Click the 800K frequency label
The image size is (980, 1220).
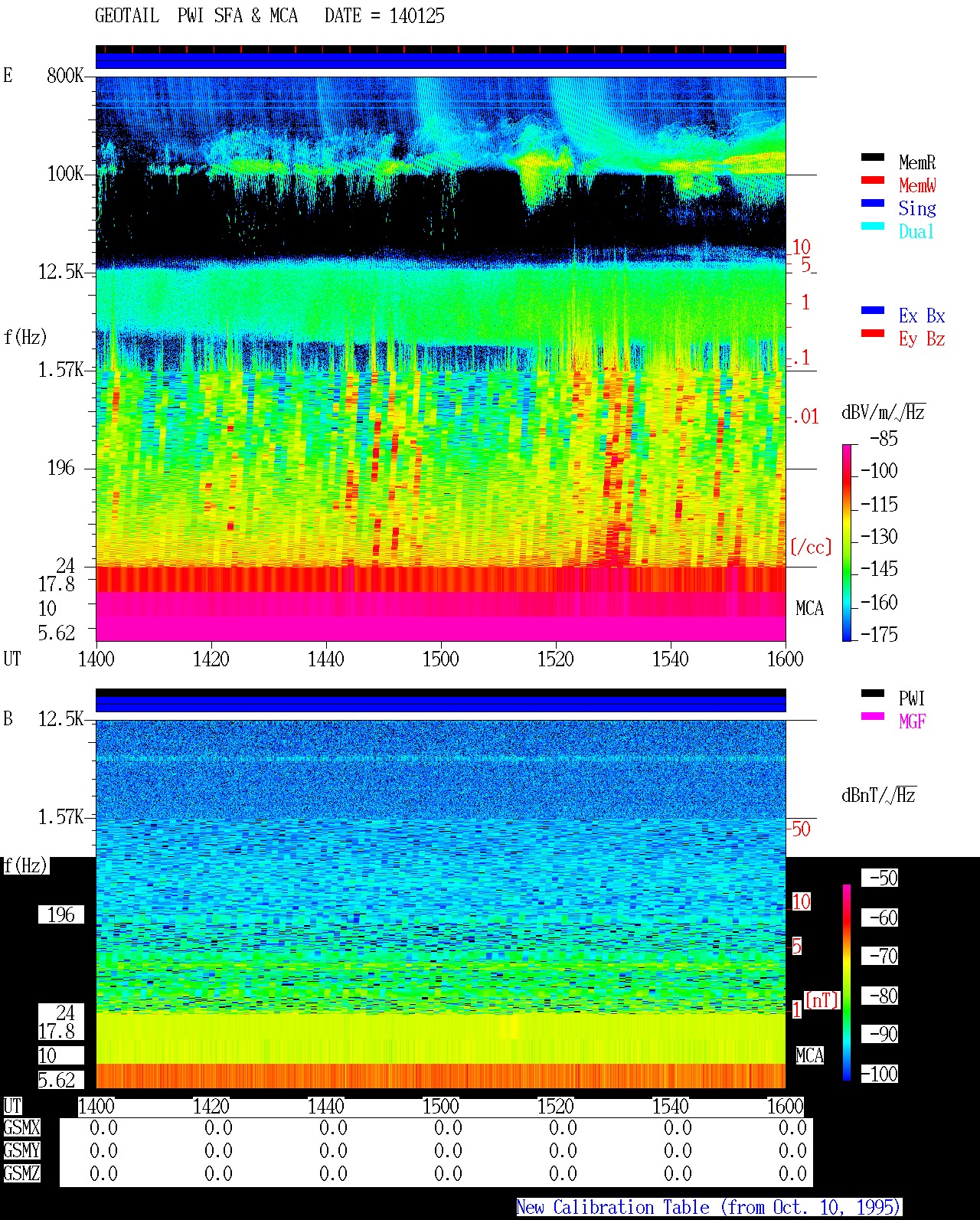[x=65, y=76]
